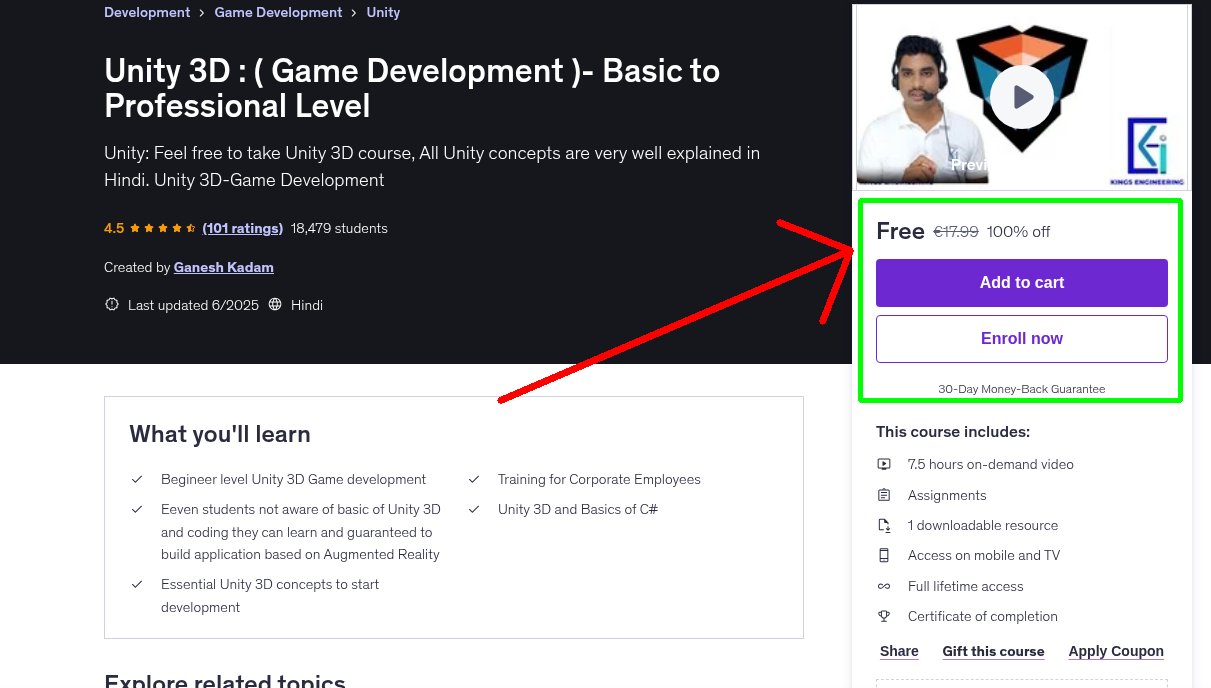Click the downloadable resource icon
Screen dimensions: 1211x688
(x=884, y=525)
